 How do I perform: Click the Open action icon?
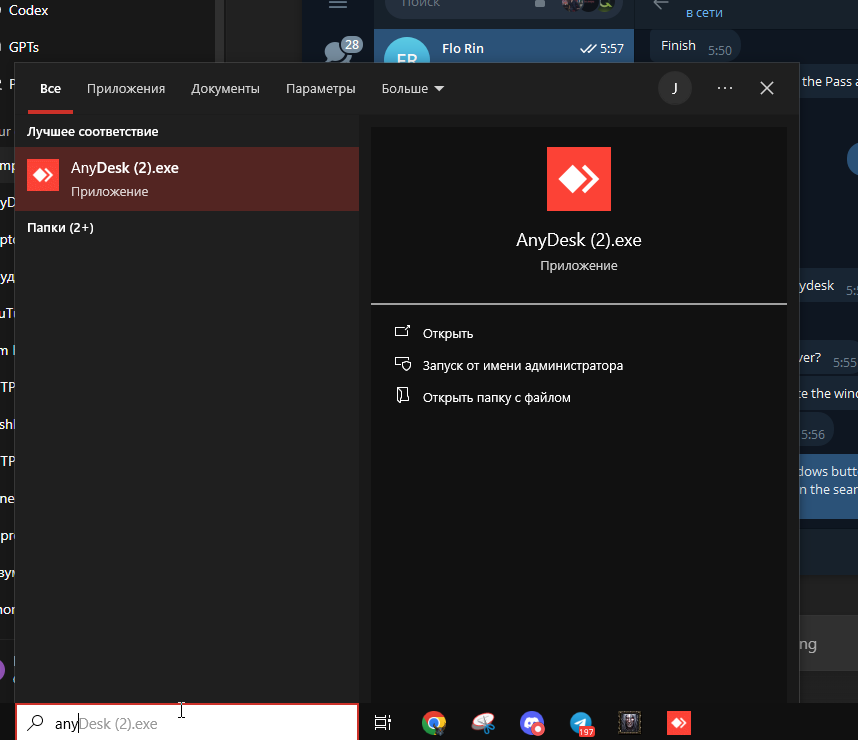[402, 331]
